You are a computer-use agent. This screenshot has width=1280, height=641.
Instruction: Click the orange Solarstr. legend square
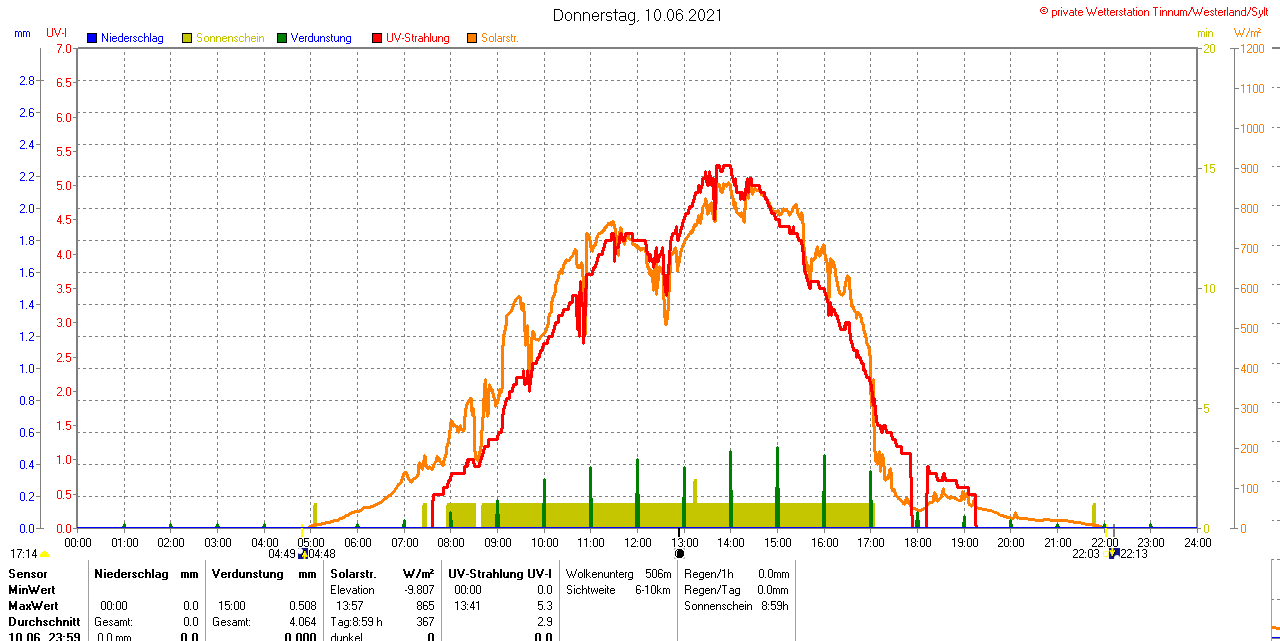point(472,38)
